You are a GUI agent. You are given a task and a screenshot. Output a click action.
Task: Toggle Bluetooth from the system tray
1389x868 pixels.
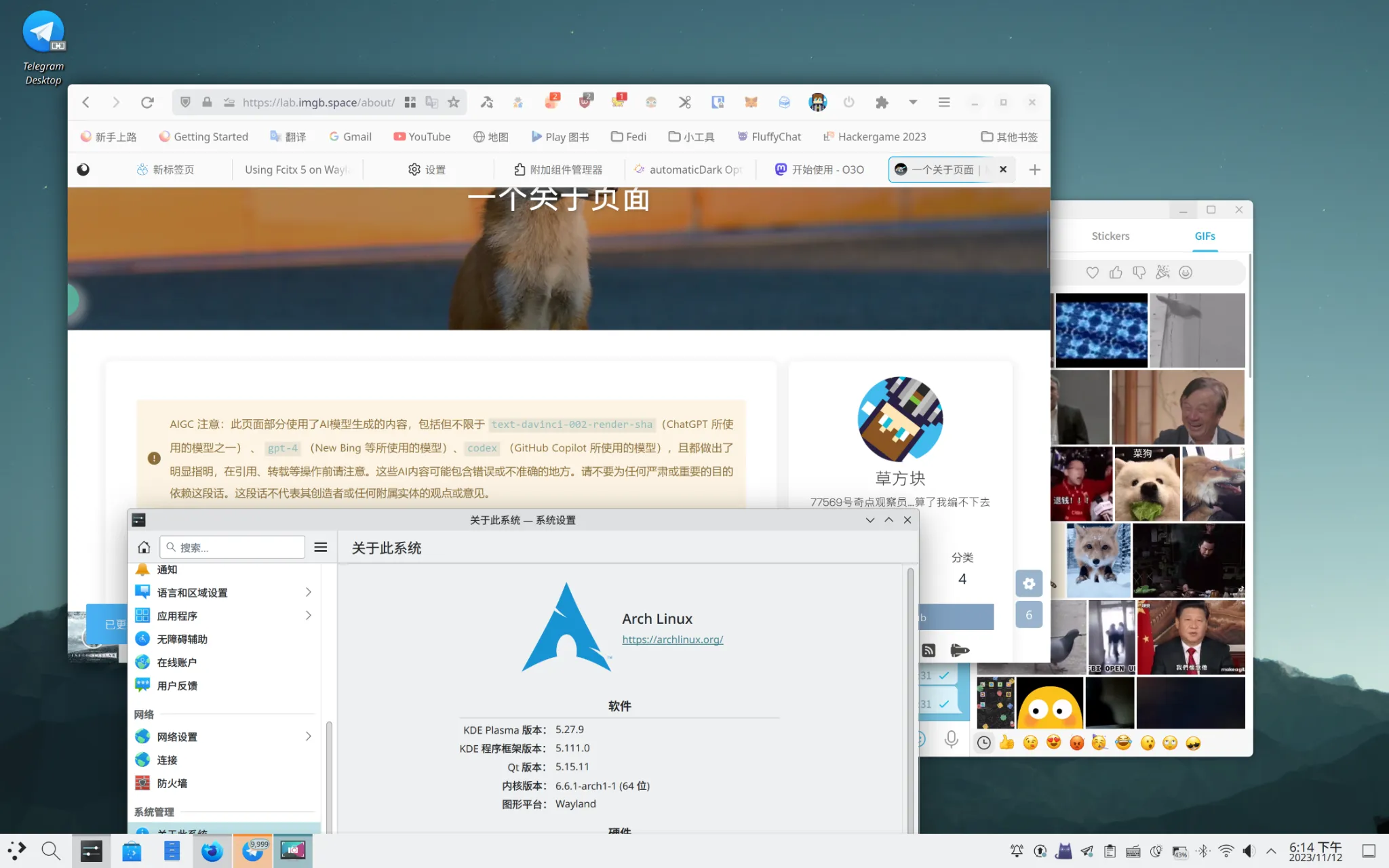[1202, 851]
